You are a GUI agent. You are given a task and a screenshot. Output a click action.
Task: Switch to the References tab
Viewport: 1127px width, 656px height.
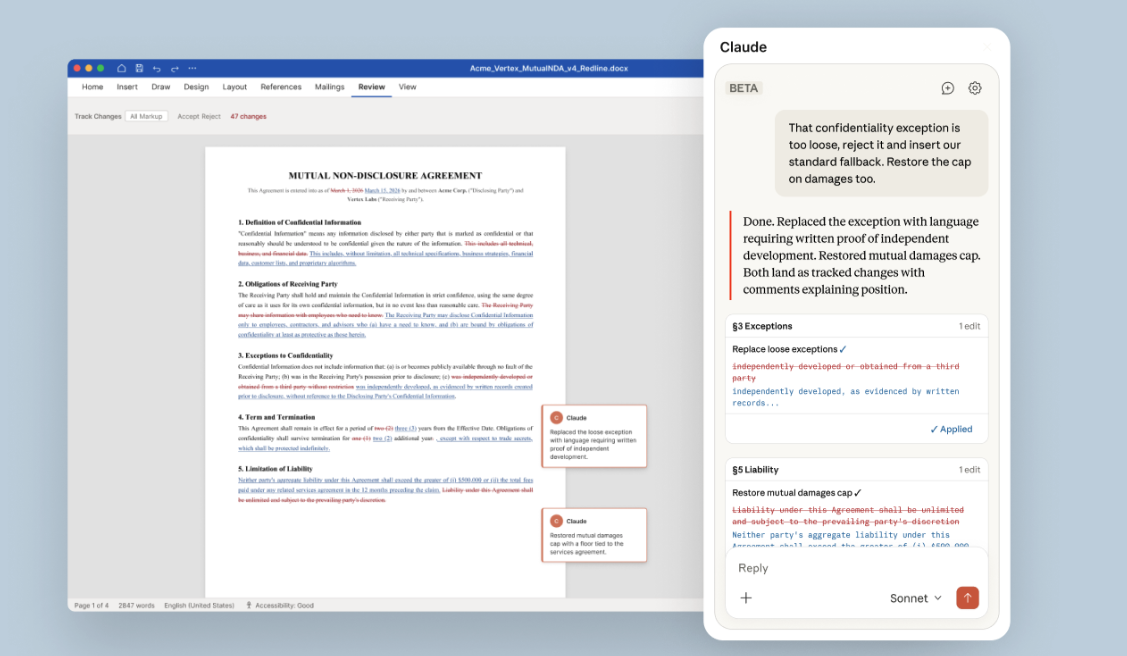[281, 87]
